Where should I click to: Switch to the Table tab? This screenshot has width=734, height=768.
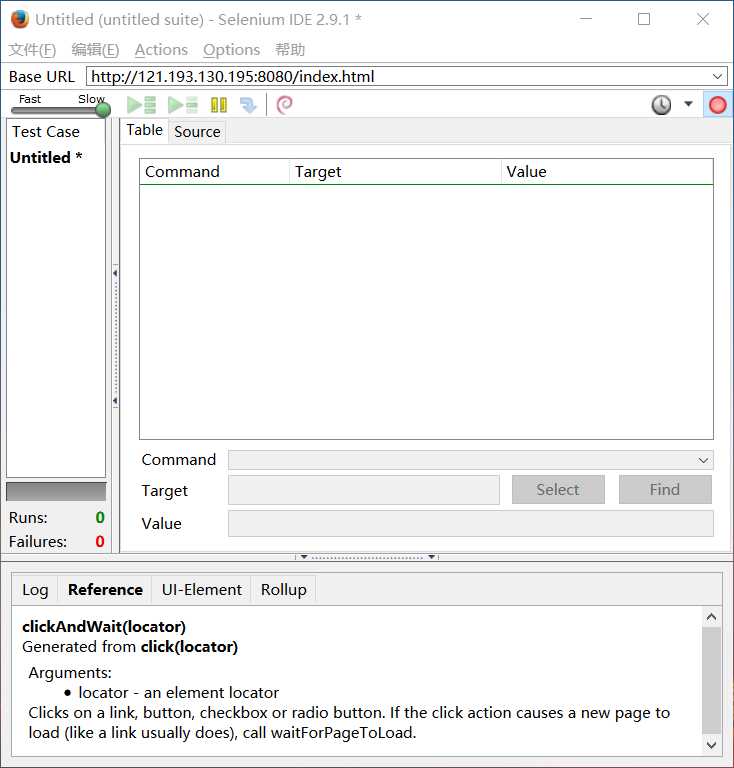point(144,130)
